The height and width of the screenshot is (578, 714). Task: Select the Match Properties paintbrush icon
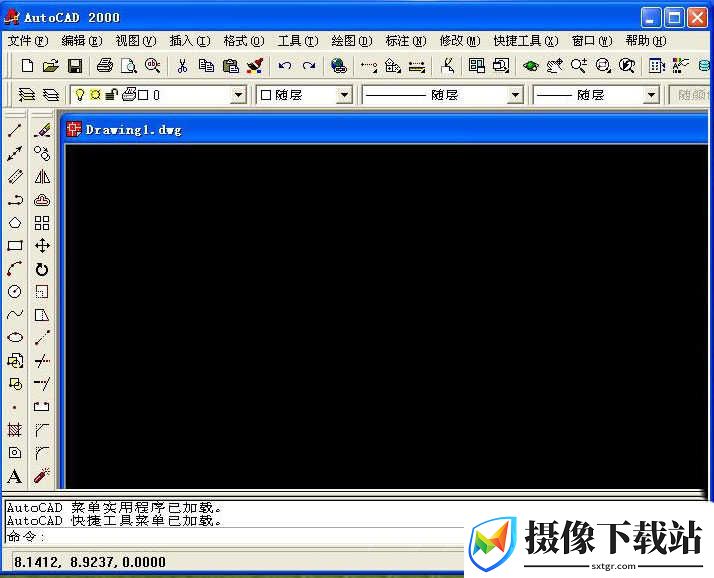click(x=255, y=66)
